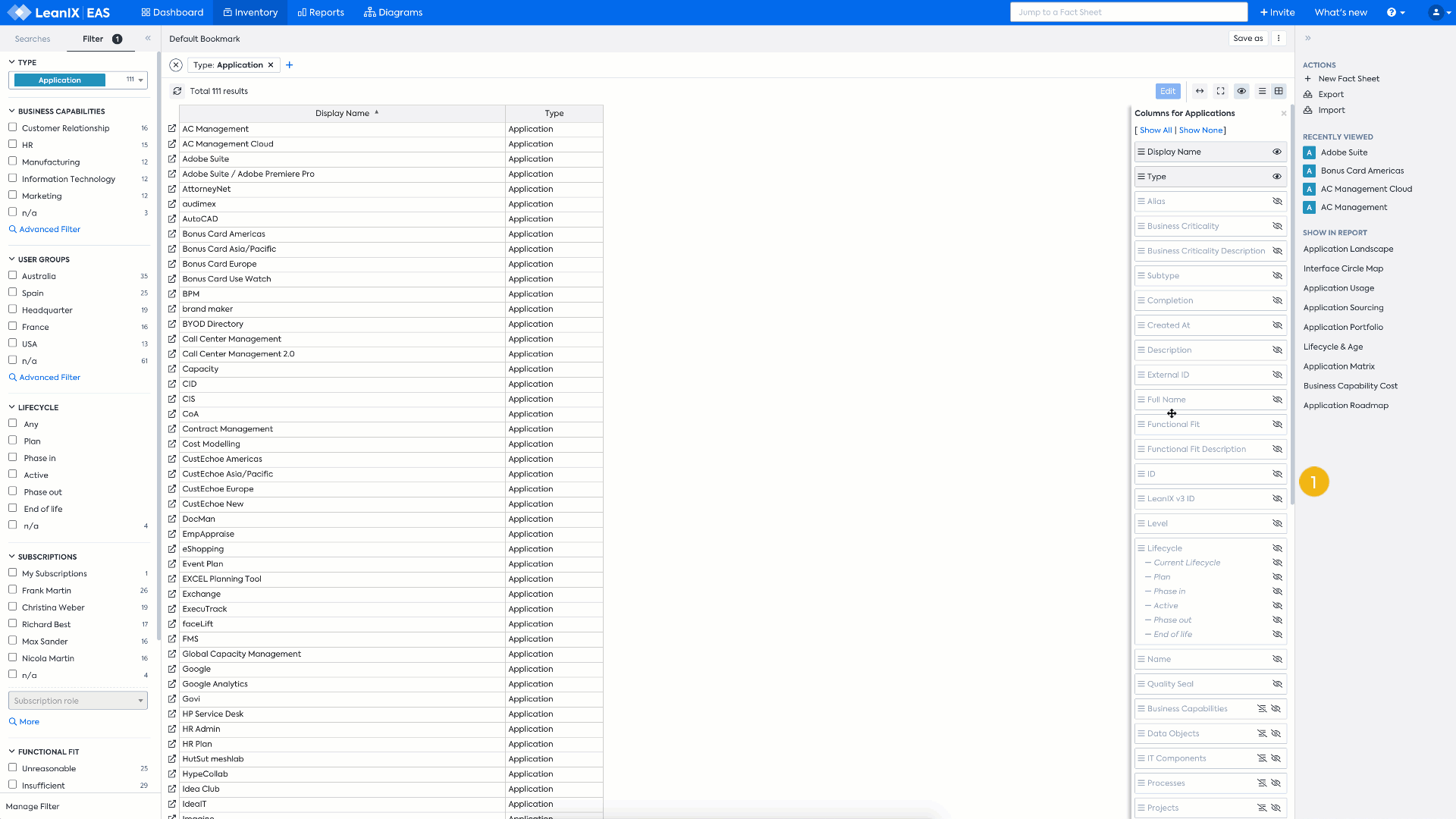
Task: Hide the Display Name column
Action: pos(1277,152)
